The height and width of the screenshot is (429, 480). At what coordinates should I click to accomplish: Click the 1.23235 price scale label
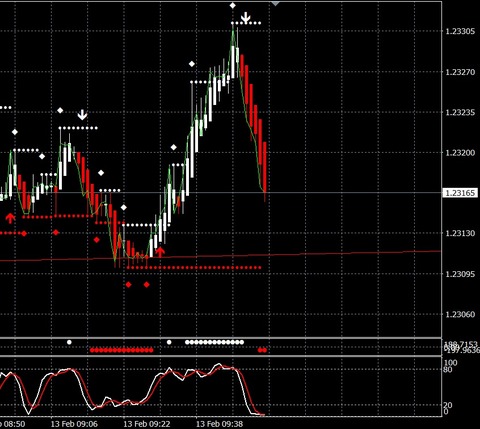pos(460,112)
